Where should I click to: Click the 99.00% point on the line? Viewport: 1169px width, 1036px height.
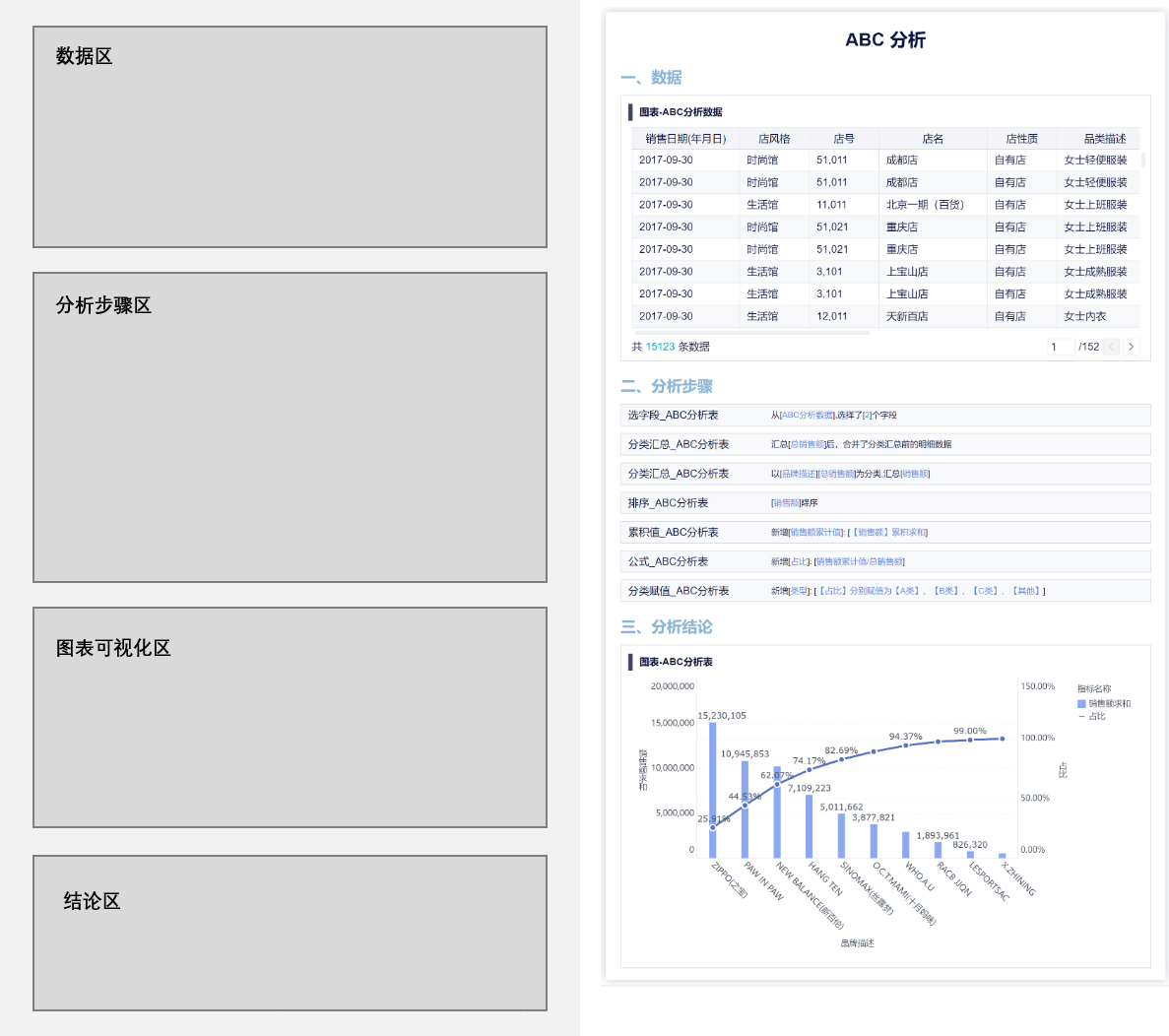coord(970,741)
